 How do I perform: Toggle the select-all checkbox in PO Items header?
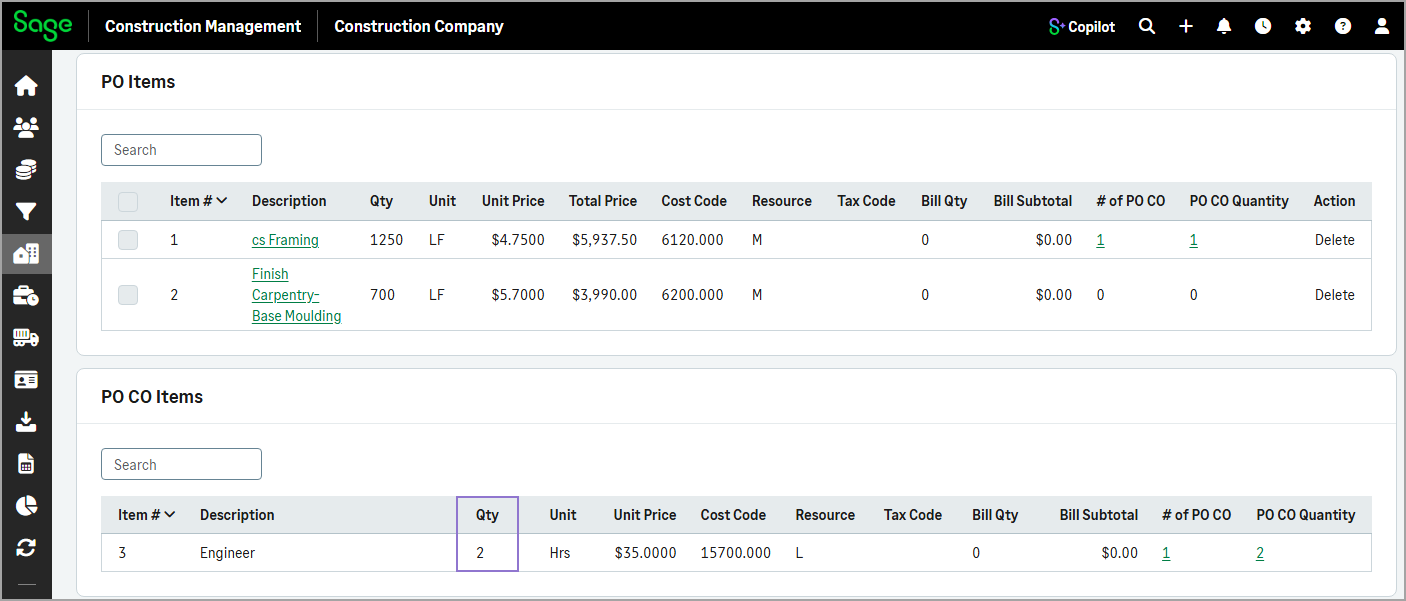128,202
